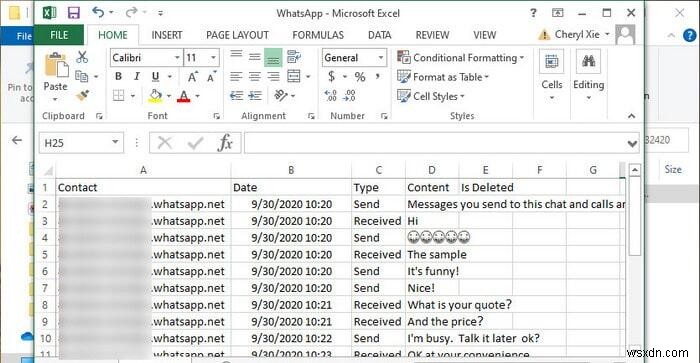
Task: Switch to the FORMULAS tab
Action: (x=318, y=35)
